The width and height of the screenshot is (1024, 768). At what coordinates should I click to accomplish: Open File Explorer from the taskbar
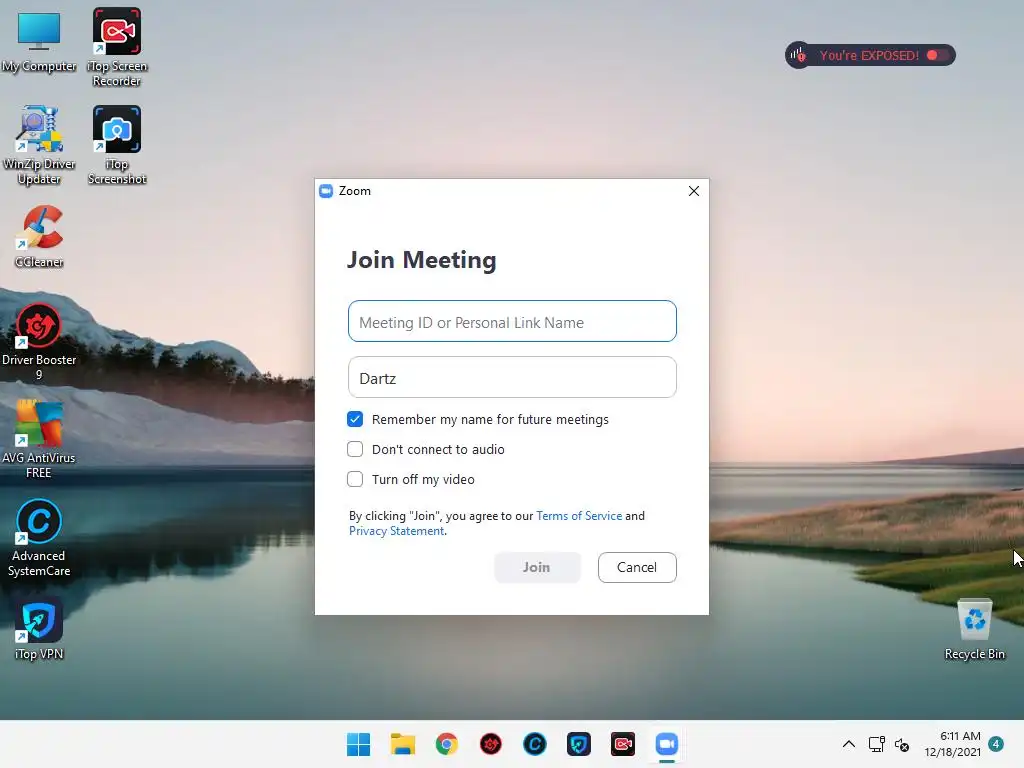tap(403, 744)
